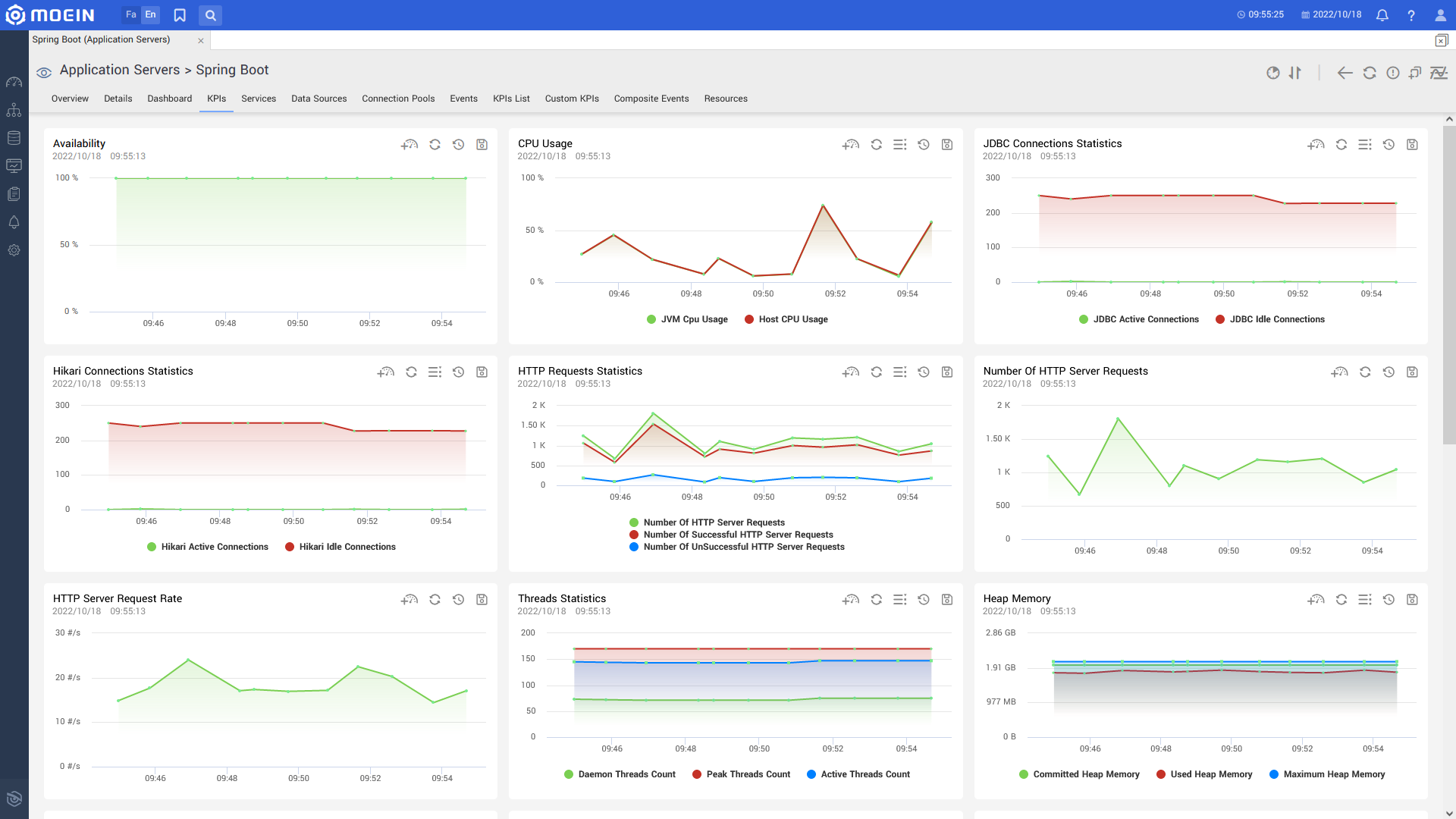Go back using the left arrow icon
Viewport: 1456px width, 819px height.
pos(1345,73)
